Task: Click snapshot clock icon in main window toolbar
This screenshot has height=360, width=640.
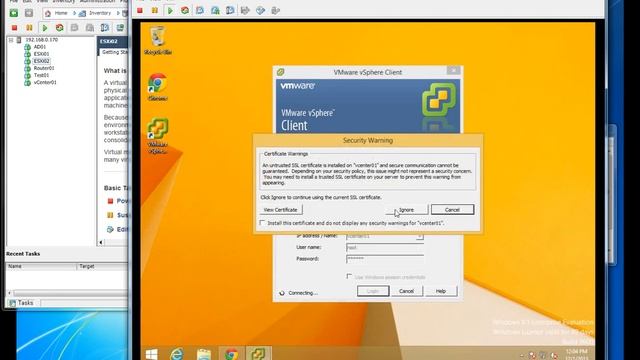Action: click(x=104, y=28)
